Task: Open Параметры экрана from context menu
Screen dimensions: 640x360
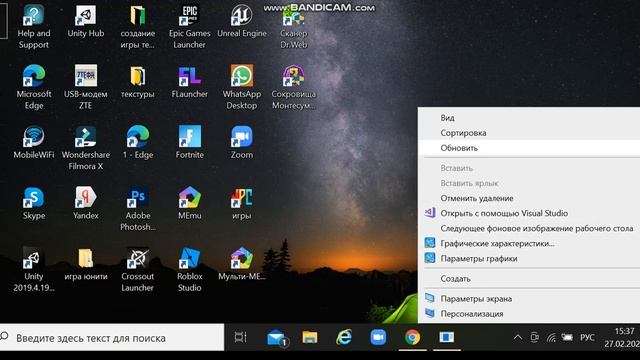Action: tap(529, 298)
